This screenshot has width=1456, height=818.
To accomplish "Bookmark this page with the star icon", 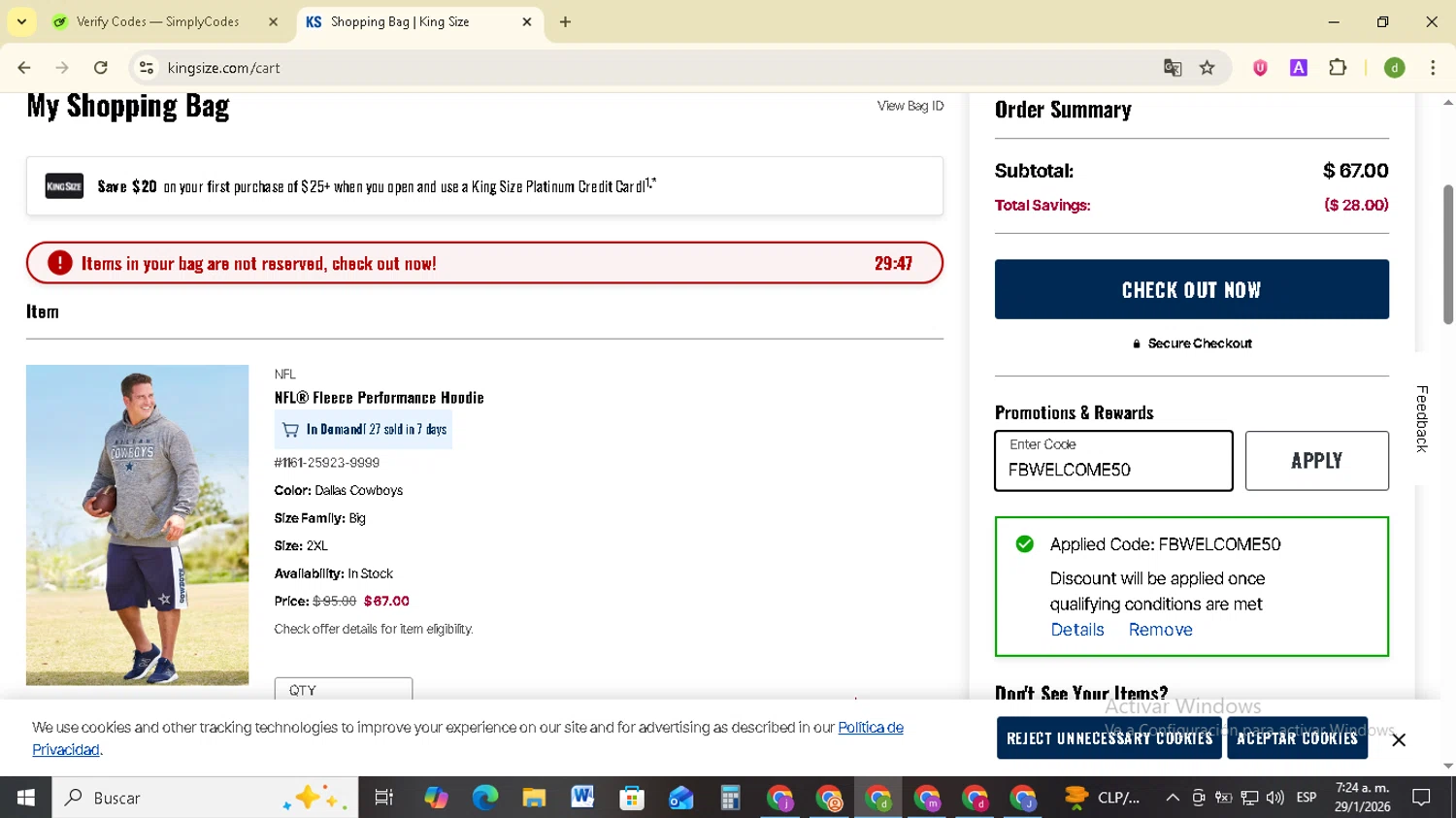I will click(x=1208, y=68).
